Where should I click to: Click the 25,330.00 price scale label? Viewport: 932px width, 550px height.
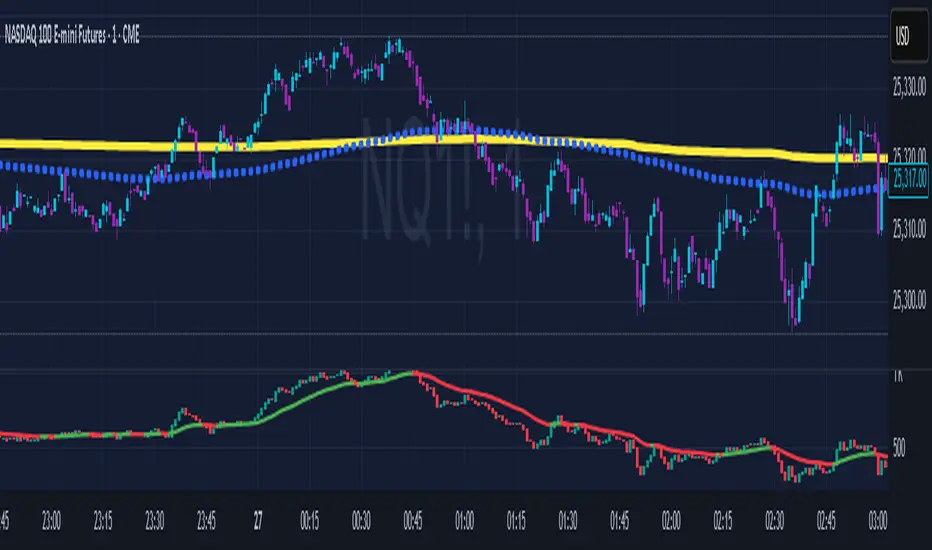click(x=909, y=88)
